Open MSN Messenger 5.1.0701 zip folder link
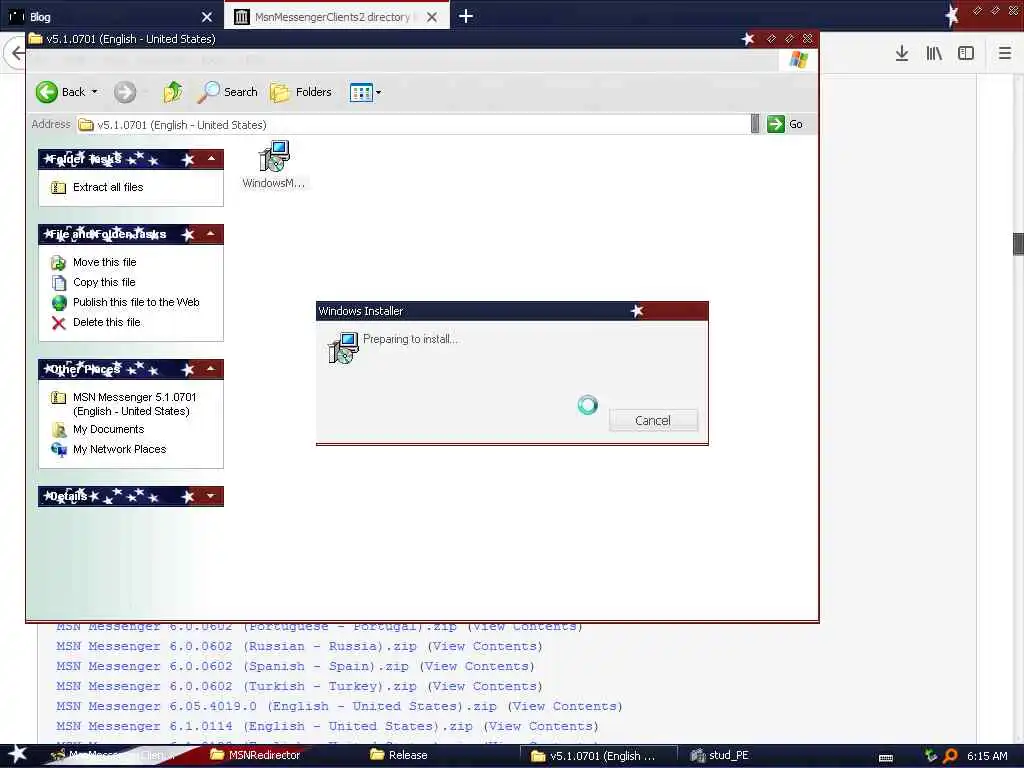1024x768 pixels. 135,404
